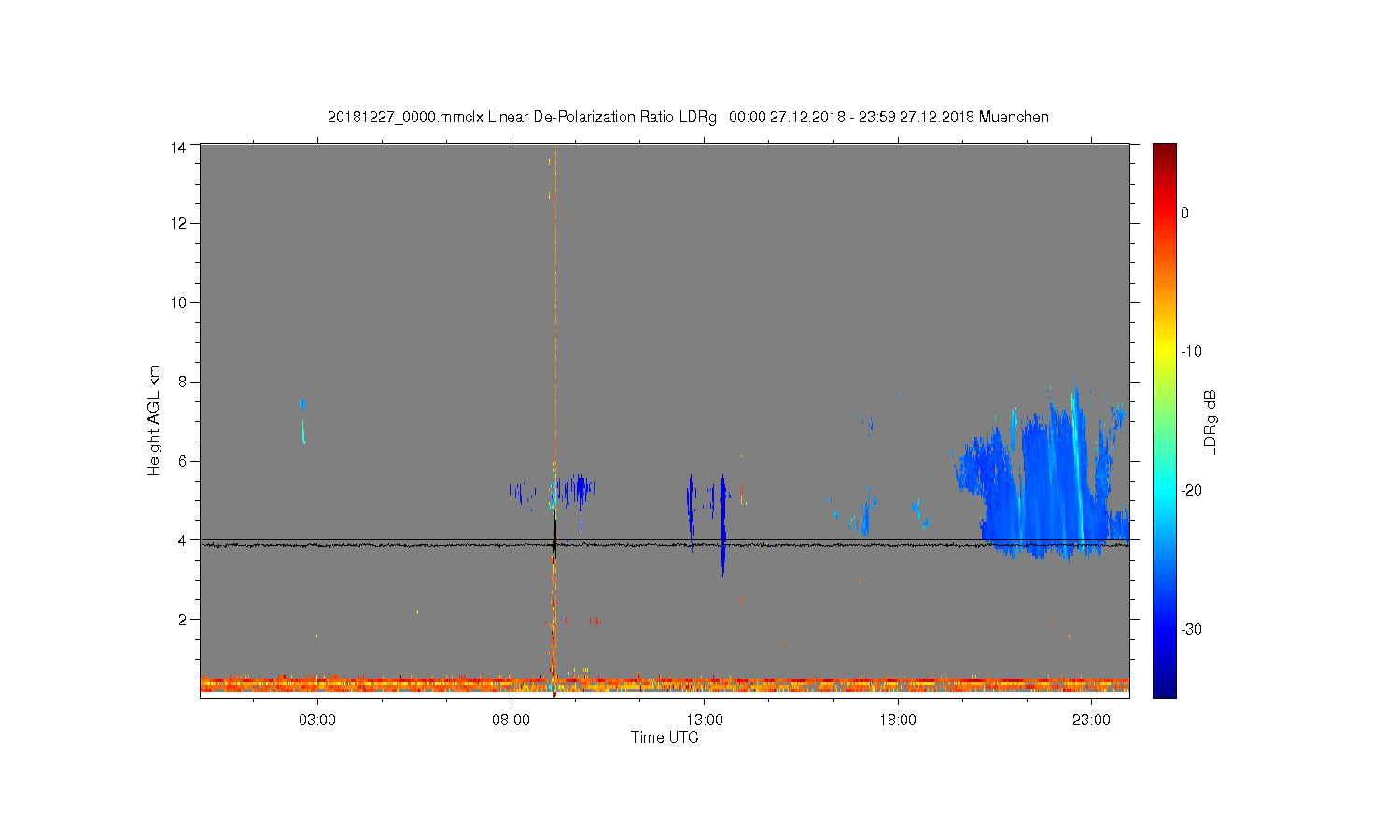Click the 03:00 time tick label

coord(317,721)
